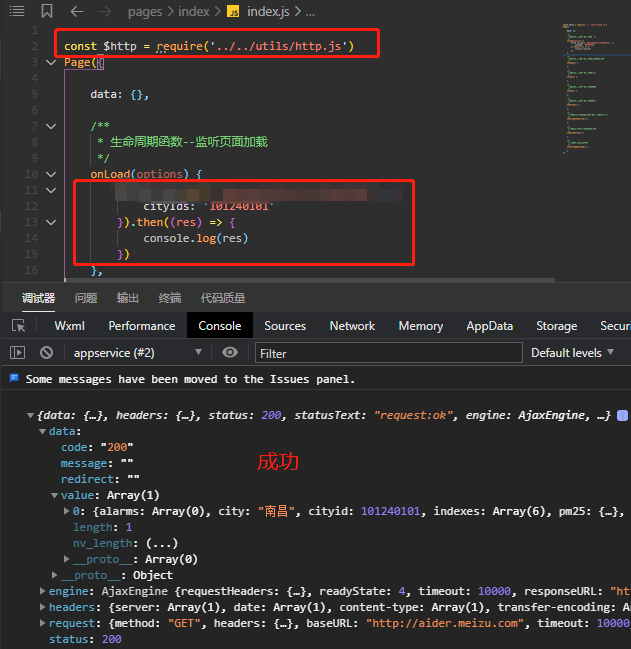This screenshot has height=649, width=631.
Task: Click the data: {}, code line
Action: point(120,94)
